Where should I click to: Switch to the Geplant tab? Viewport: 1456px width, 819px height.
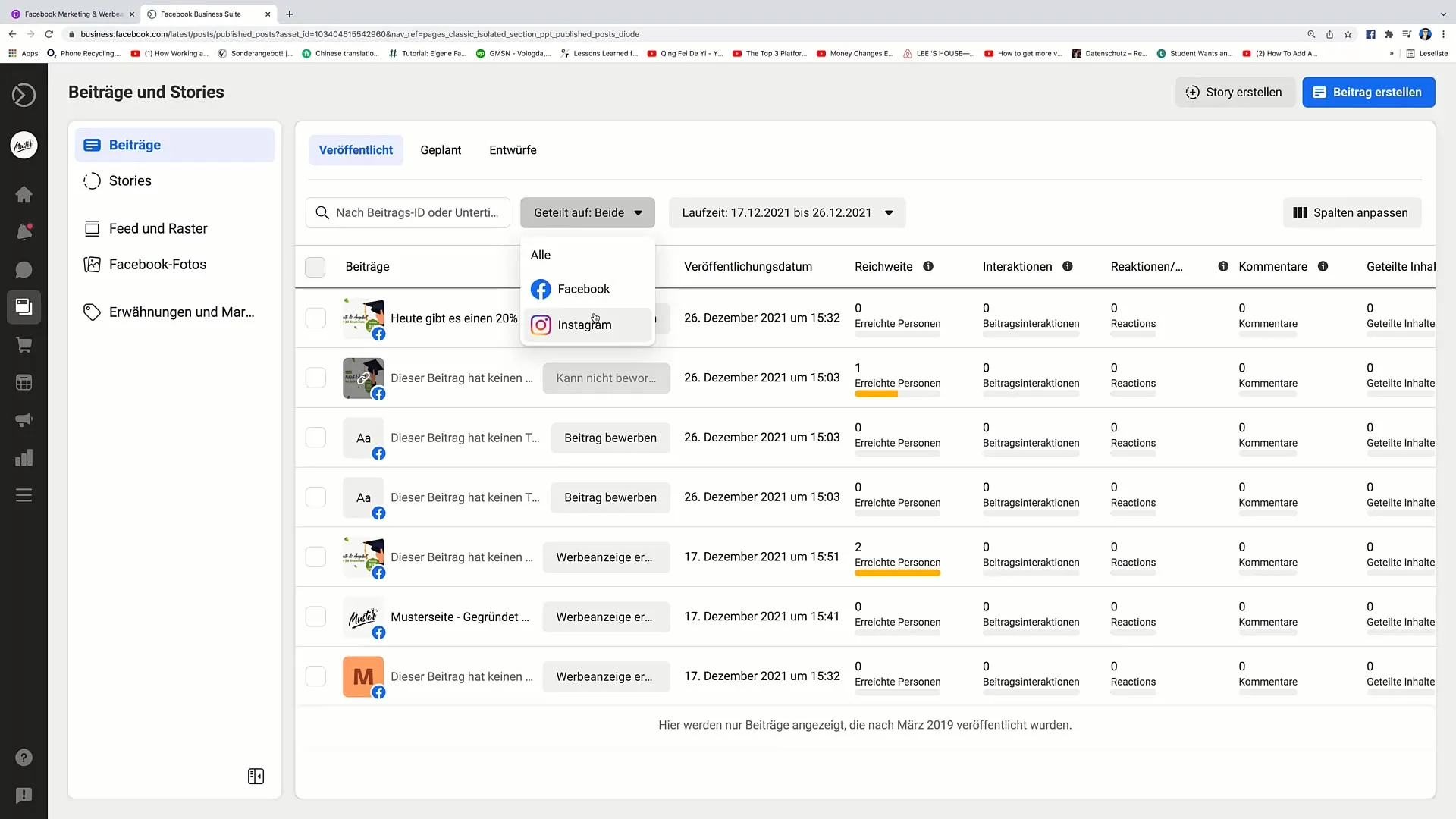tap(441, 149)
